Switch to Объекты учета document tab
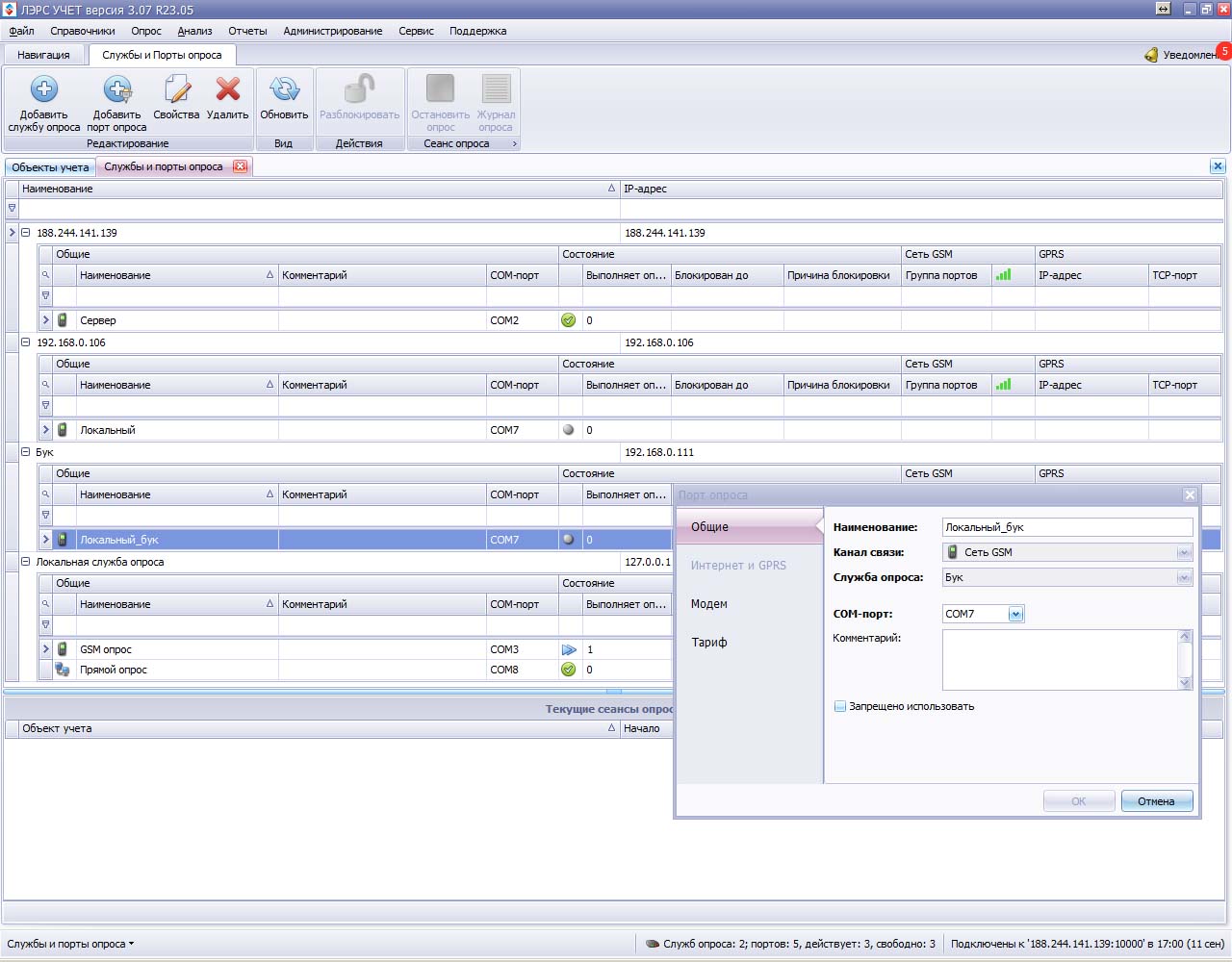Viewport: 1232px width, 962px height. 50,167
